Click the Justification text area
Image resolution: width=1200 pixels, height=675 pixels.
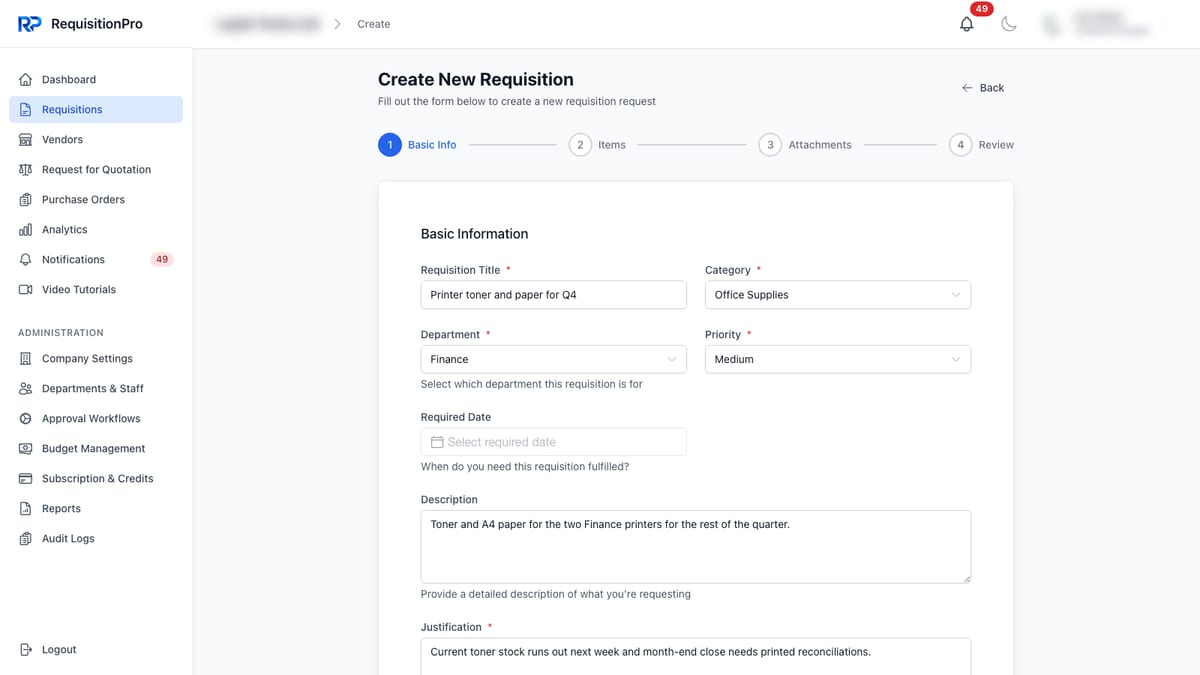696,657
